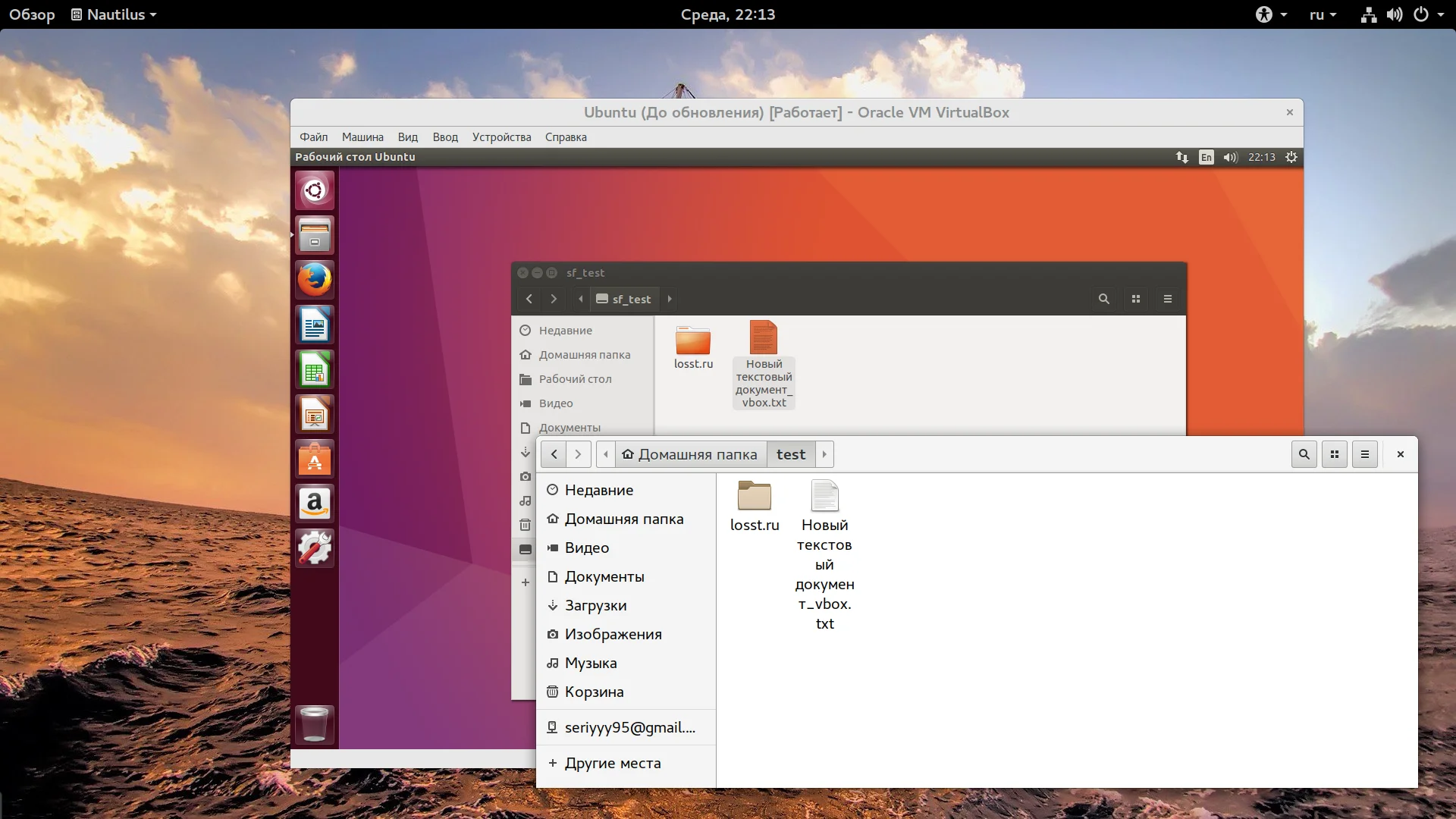The image size is (1456, 819).
Task: Expand the Nautilus app menu
Action: pyautogui.click(x=114, y=14)
